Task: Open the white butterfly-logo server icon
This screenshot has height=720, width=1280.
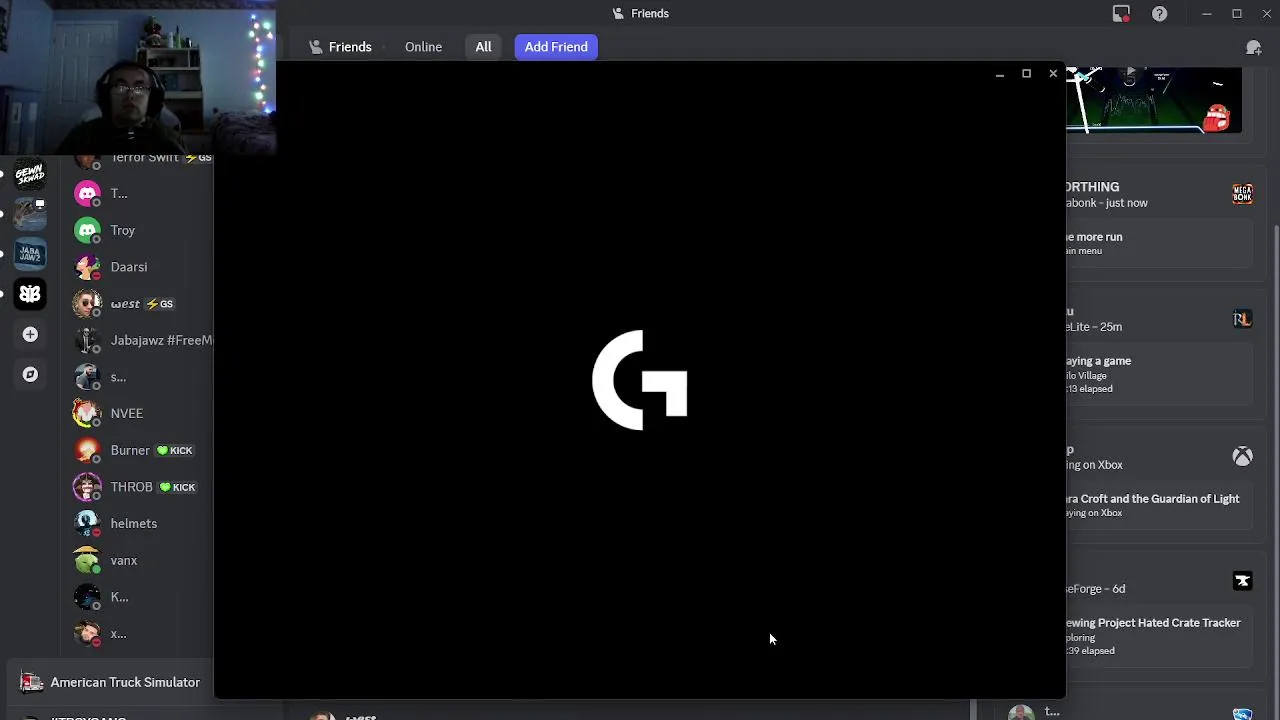Action: point(30,294)
